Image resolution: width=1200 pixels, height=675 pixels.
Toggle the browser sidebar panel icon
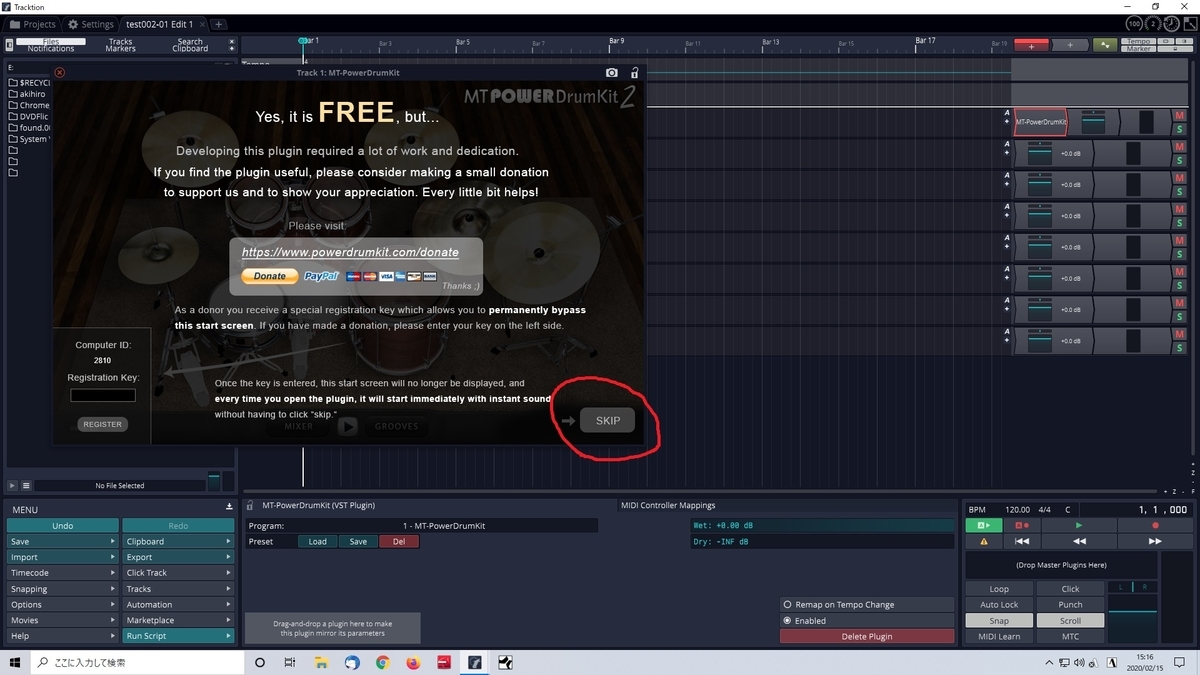point(9,45)
